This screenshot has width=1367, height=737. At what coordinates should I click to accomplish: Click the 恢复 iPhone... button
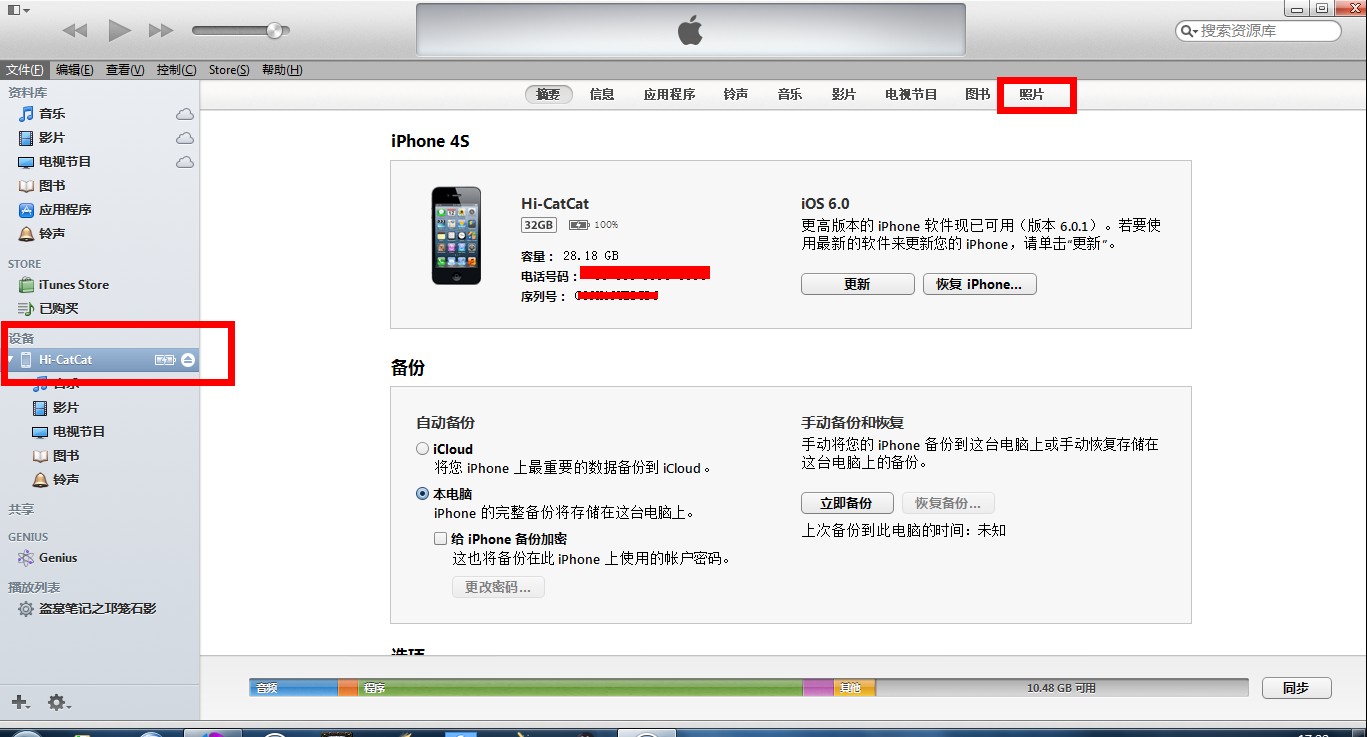[979, 284]
